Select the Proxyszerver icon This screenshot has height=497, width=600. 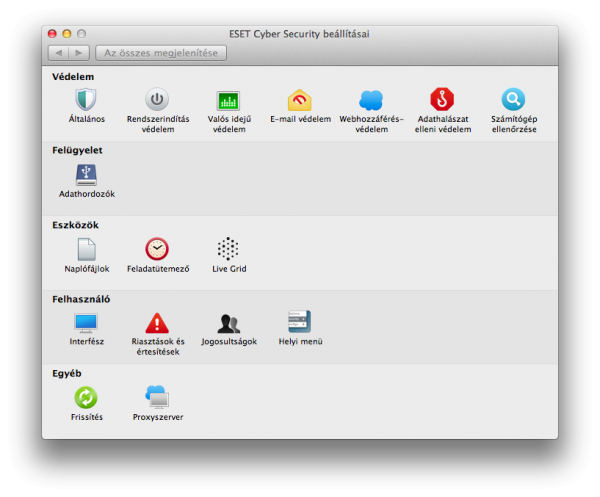[157, 397]
